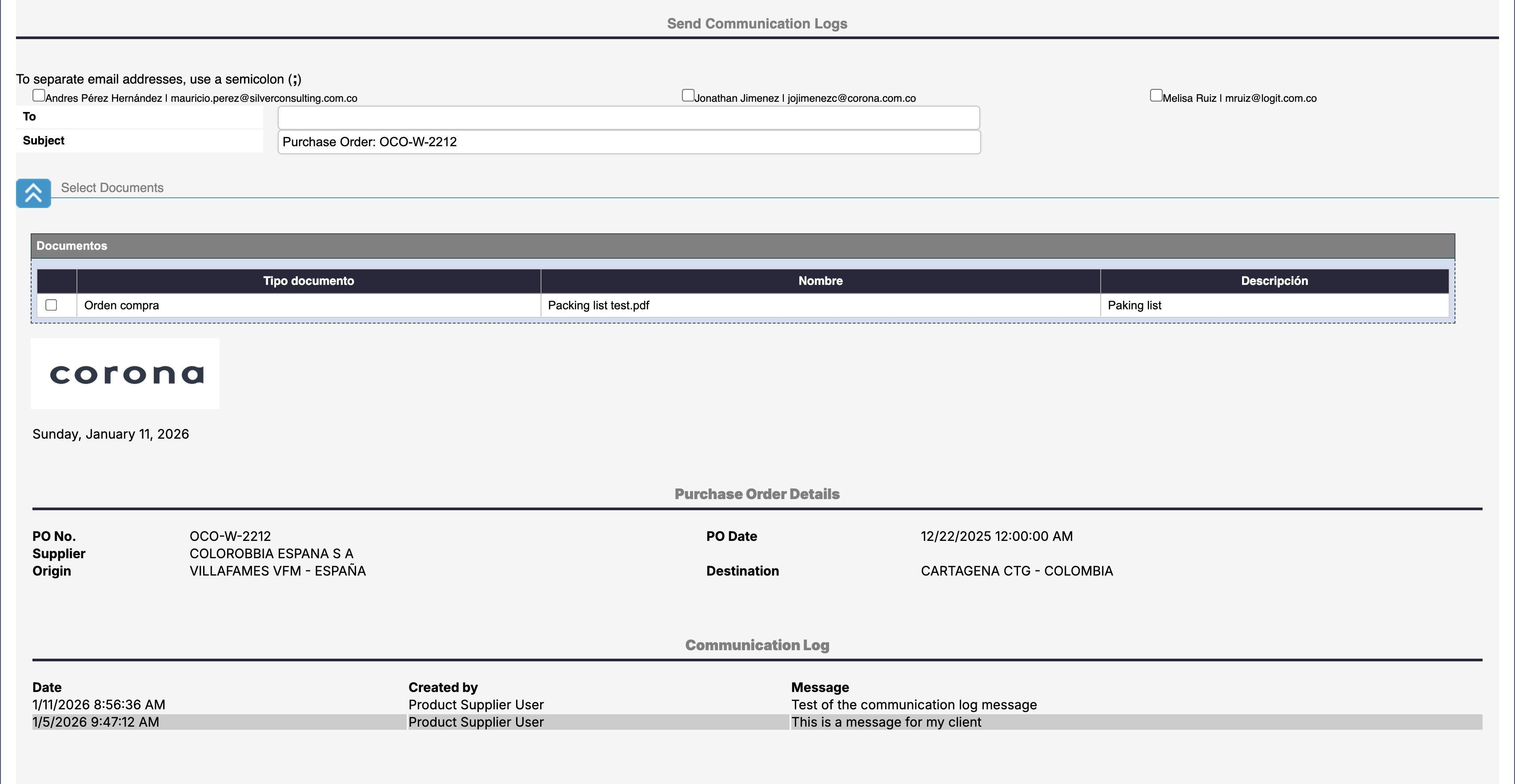Click the Descripción column header
1515x784 pixels.
click(x=1274, y=281)
